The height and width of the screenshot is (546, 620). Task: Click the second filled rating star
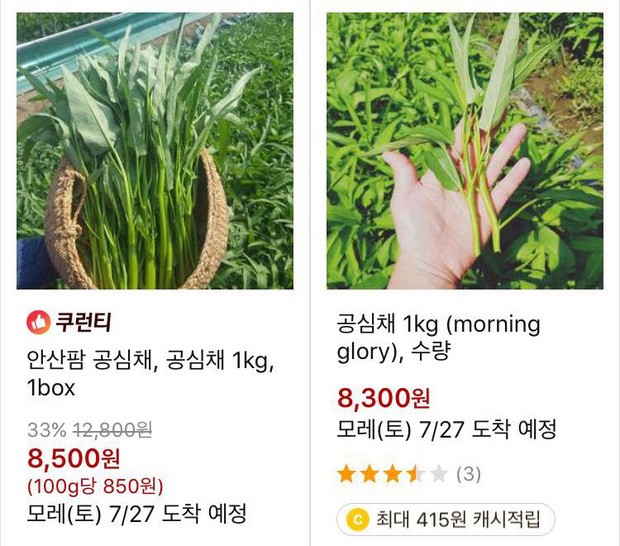[370, 473]
